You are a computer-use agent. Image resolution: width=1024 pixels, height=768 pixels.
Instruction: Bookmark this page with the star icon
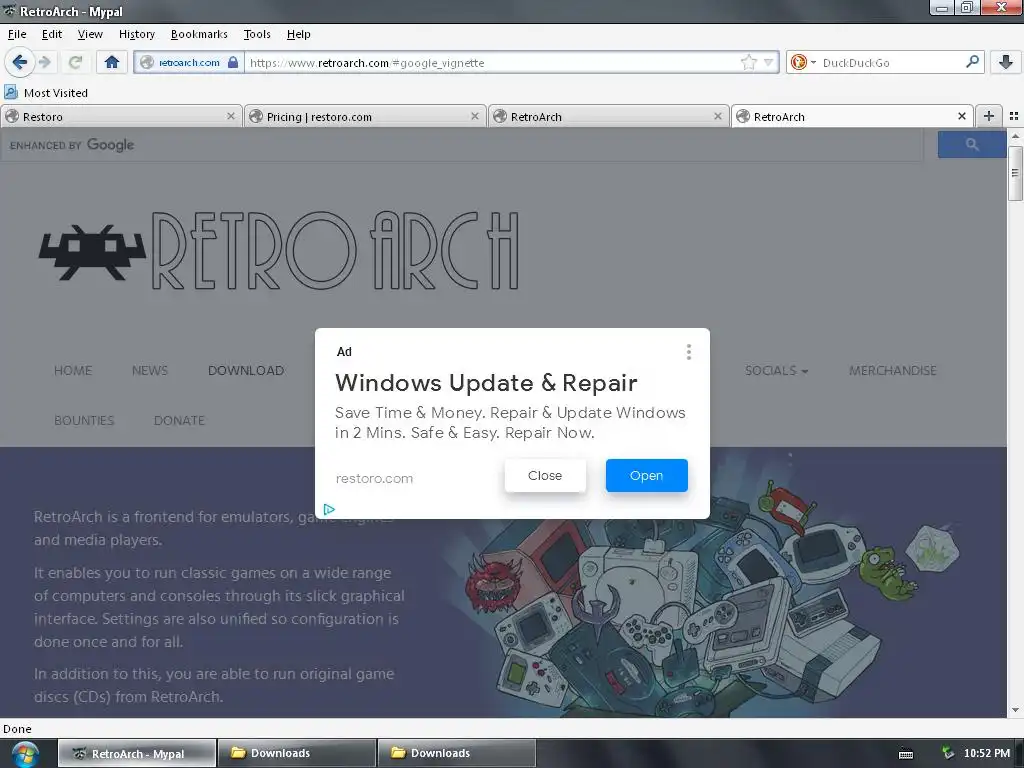click(x=748, y=63)
